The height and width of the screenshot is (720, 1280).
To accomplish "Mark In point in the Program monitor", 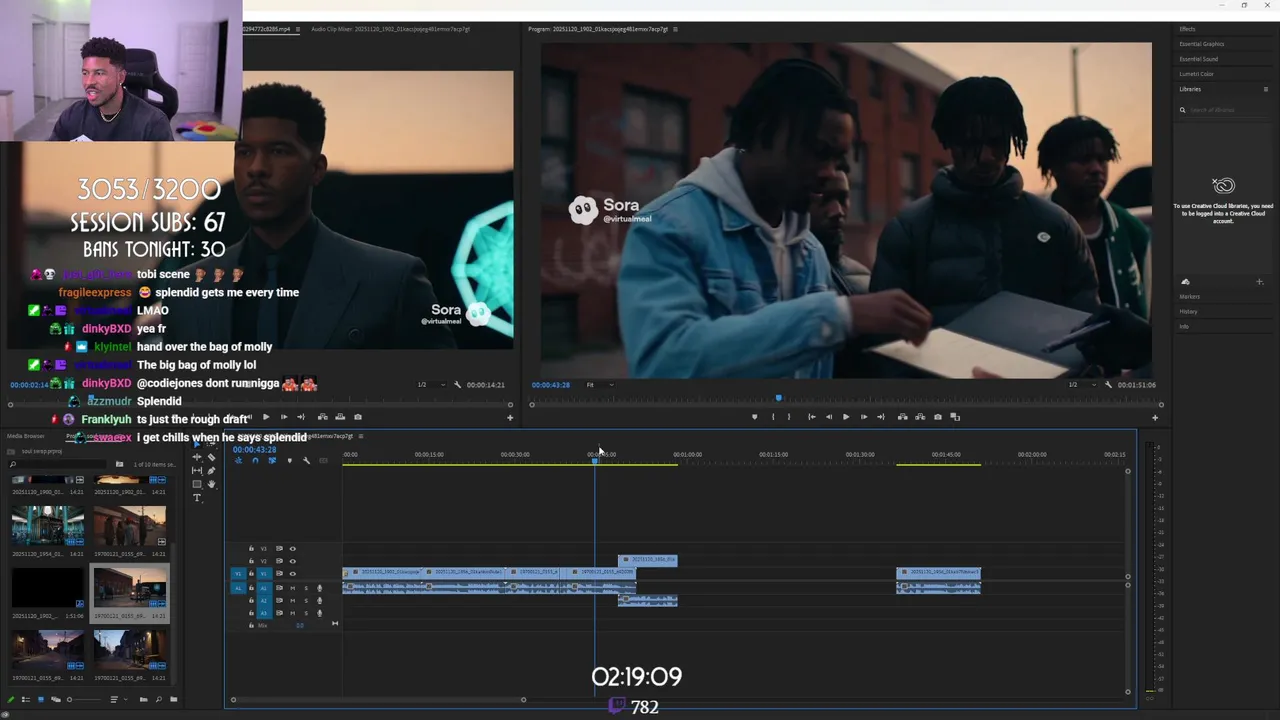I will tap(773, 417).
